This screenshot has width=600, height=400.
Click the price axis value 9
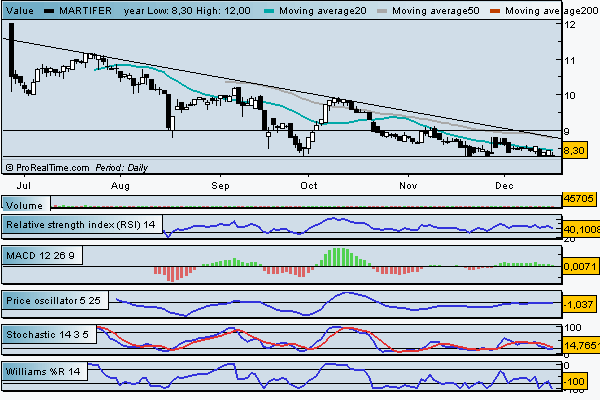coord(567,131)
